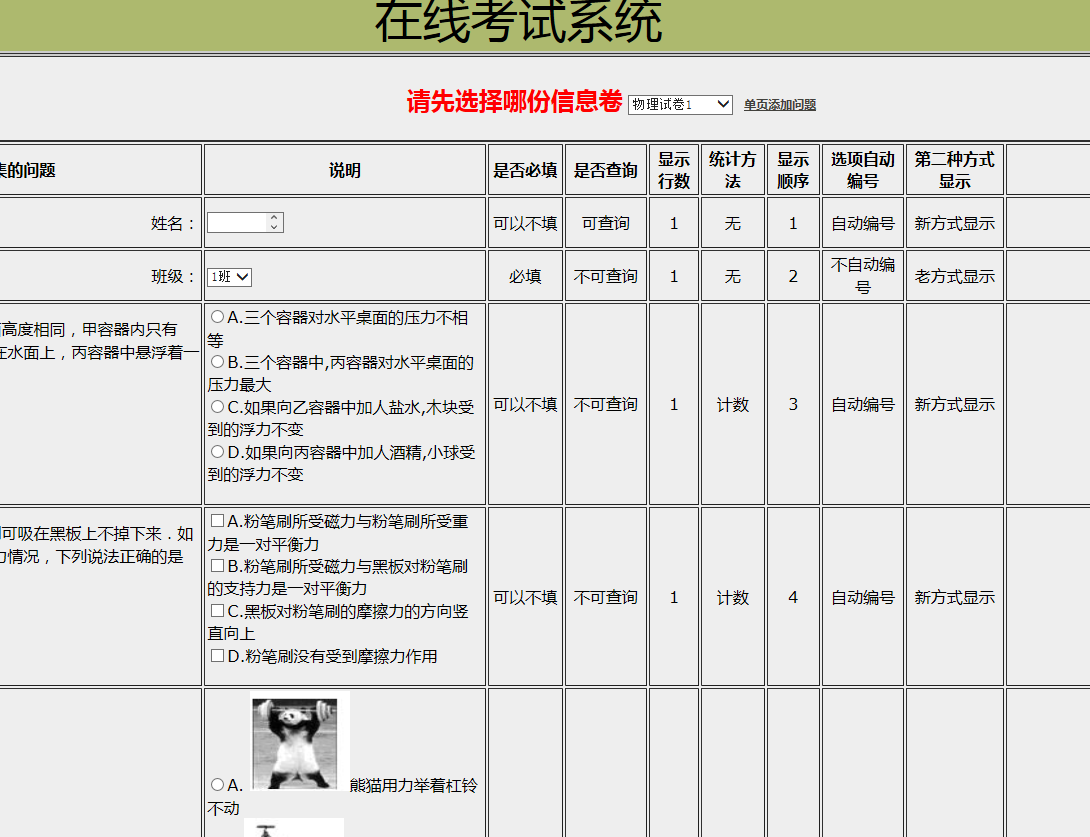Click the 是否必填 column header
1090x837 pixels.
tap(526, 170)
